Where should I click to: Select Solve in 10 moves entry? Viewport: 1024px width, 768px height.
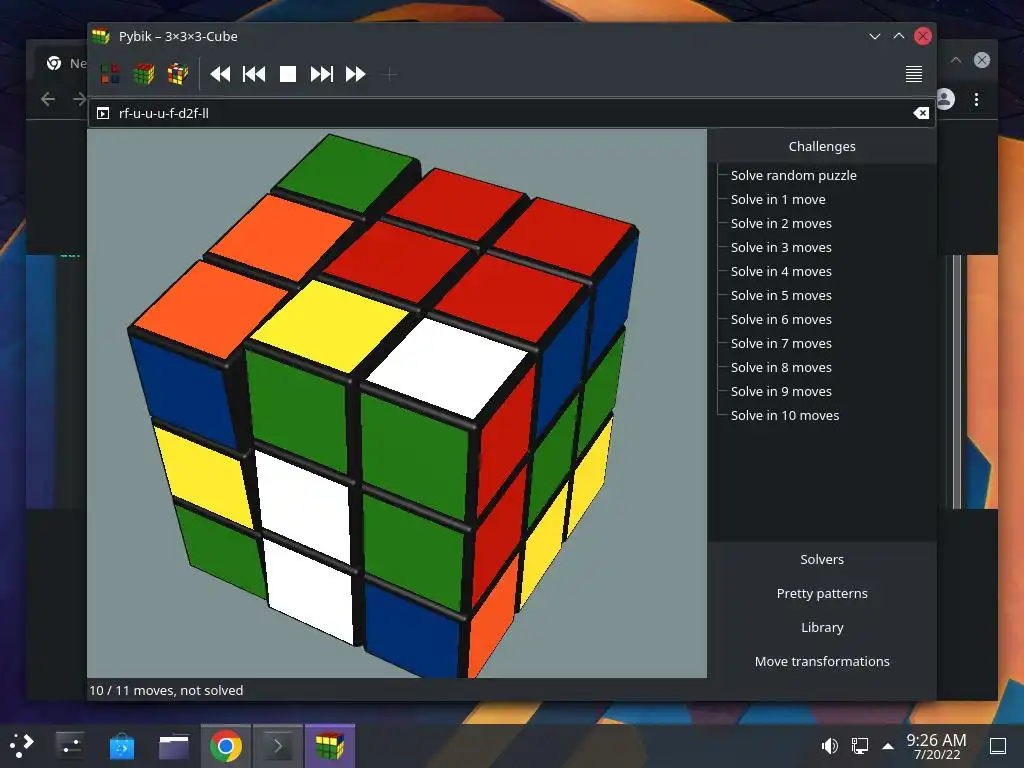pos(784,415)
